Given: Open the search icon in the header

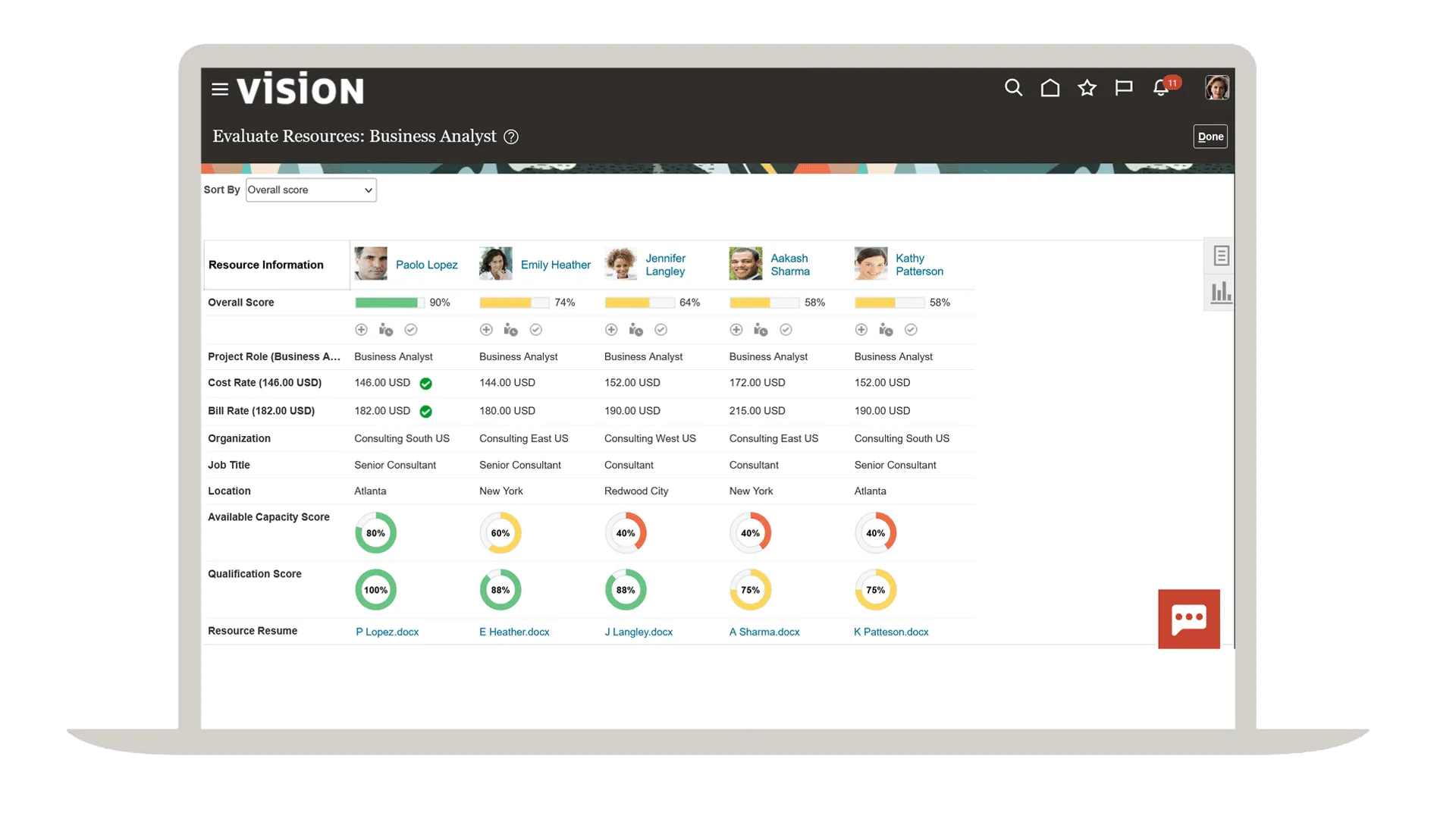Looking at the screenshot, I should 1013,88.
